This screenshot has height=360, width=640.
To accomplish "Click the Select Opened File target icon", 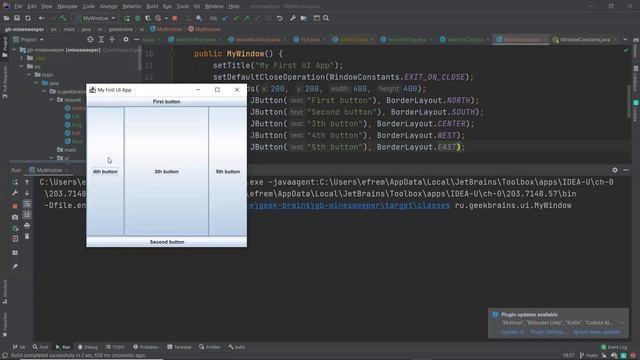I will (90, 40).
